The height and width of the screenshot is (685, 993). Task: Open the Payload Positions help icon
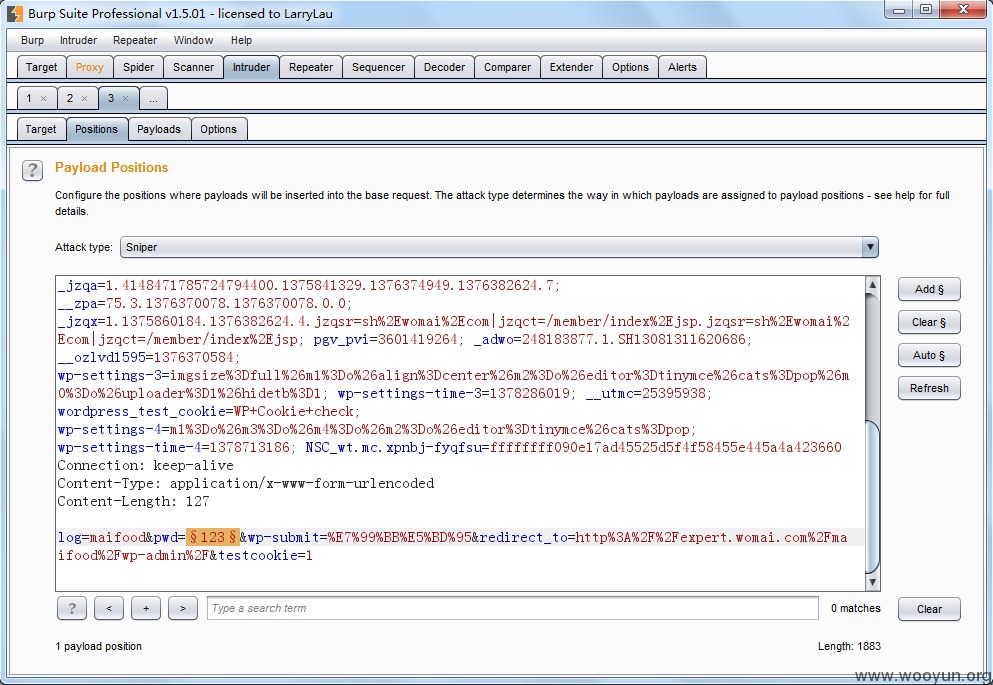[x=32, y=170]
